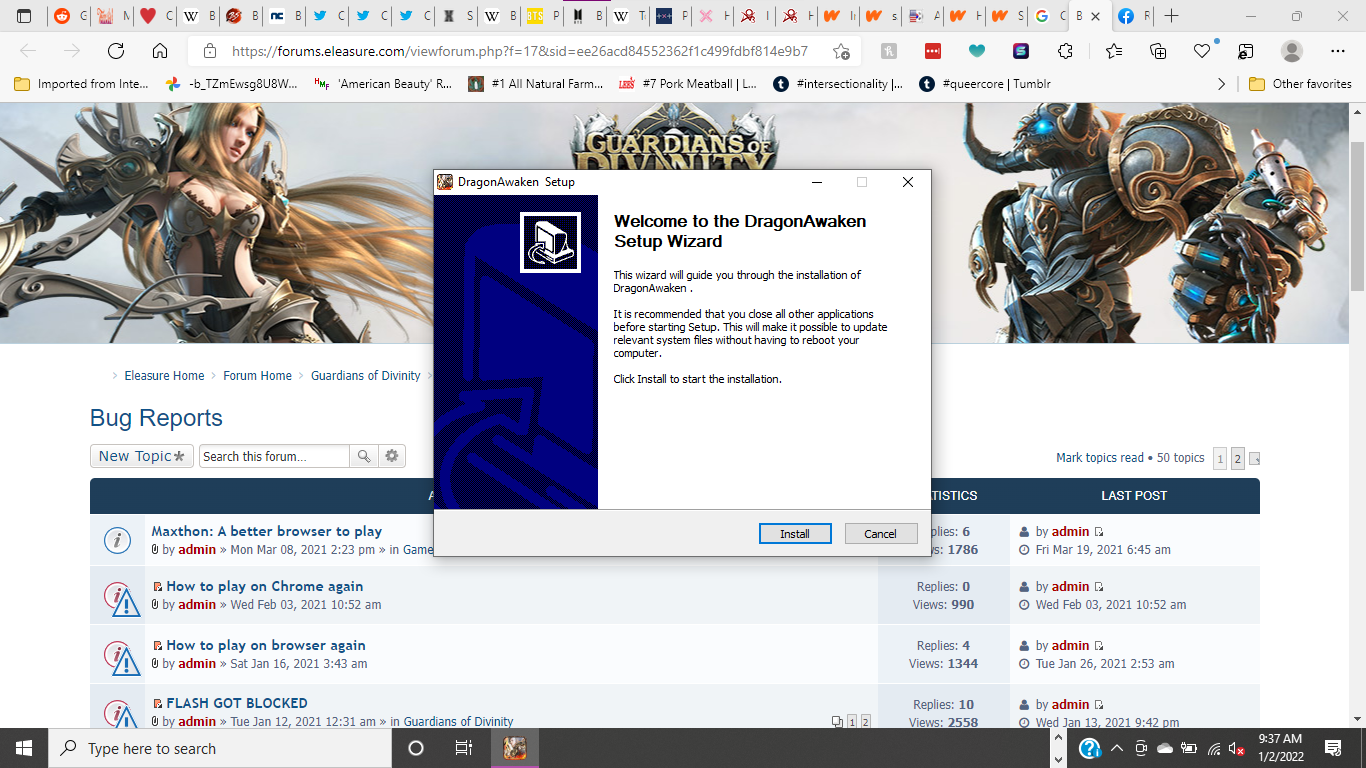The image size is (1366, 768).
Task: Go to page 2 of topics
Action: click(1238, 459)
